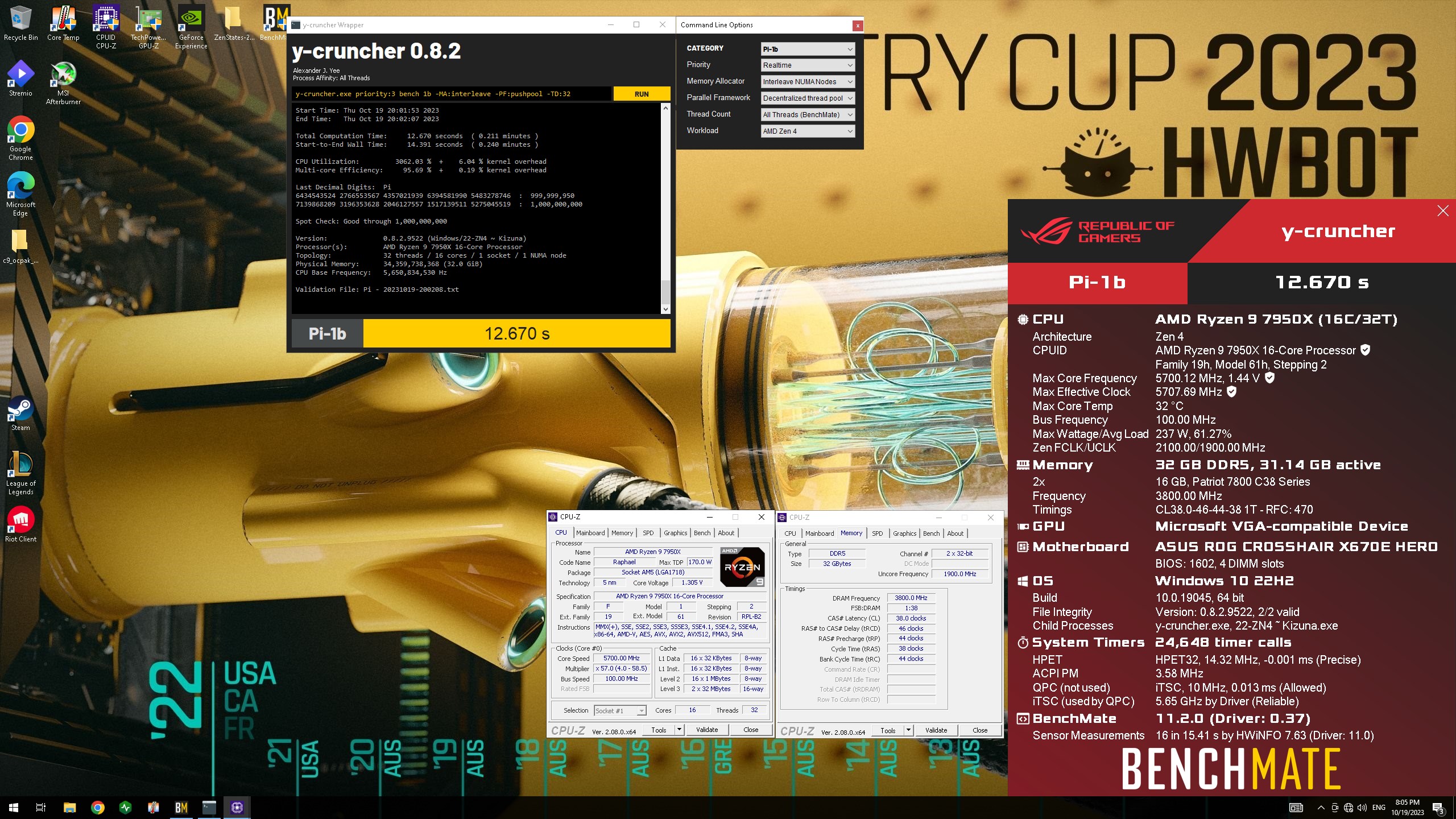Launch Google Chrome from the desktop
The width and height of the screenshot is (1456, 819).
click(20, 139)
